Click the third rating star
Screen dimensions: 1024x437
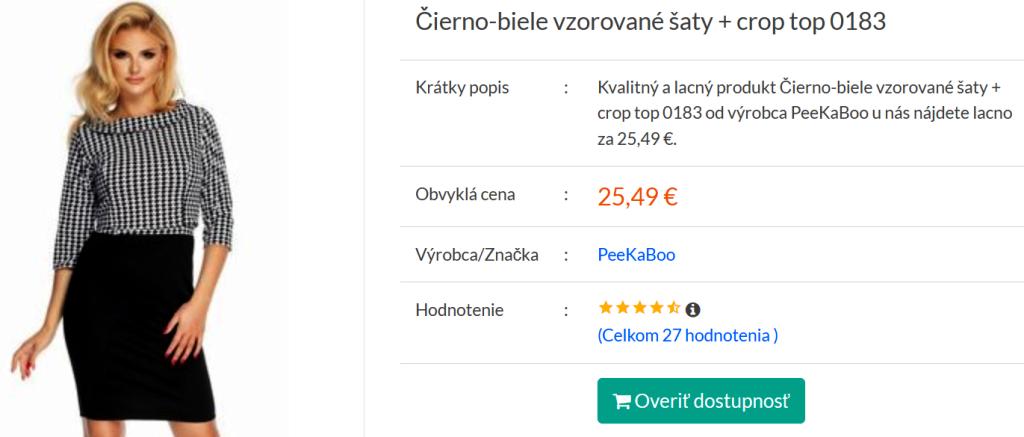639,308
